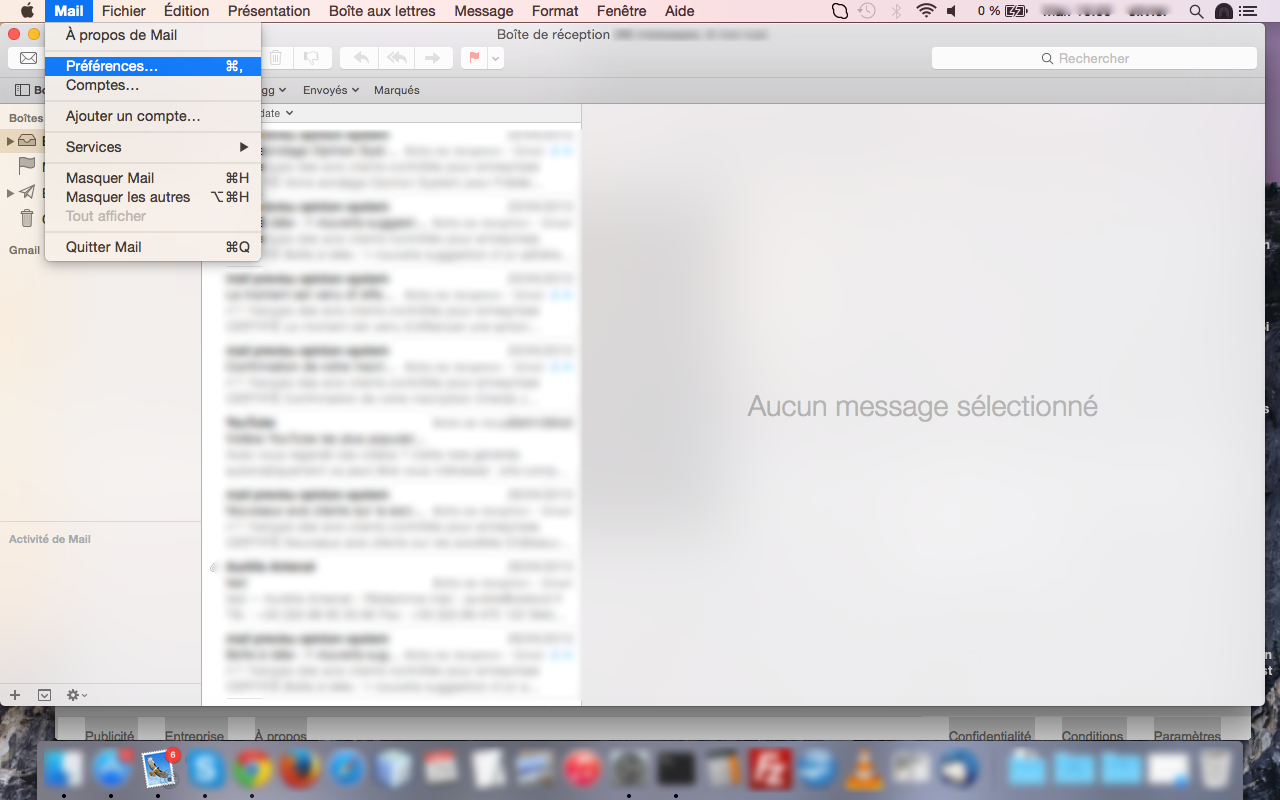
Task: Click the battery status indicator
Action: click(x=1003, y=11)
